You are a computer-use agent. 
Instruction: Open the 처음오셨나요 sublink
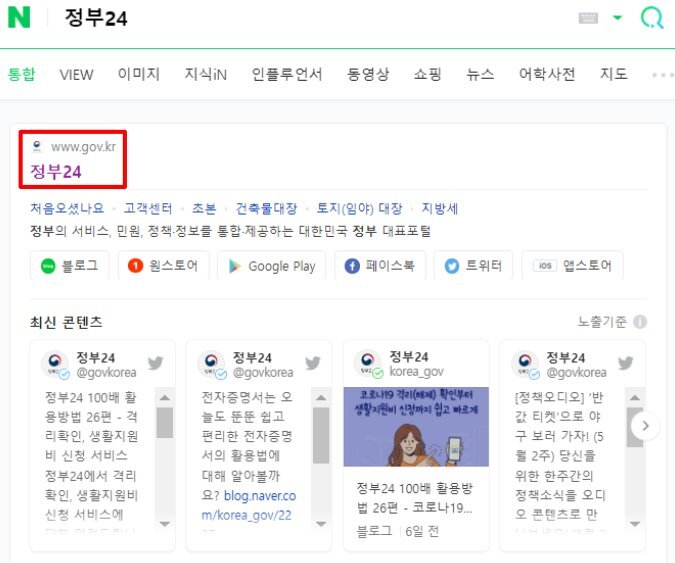click(67, 208)
